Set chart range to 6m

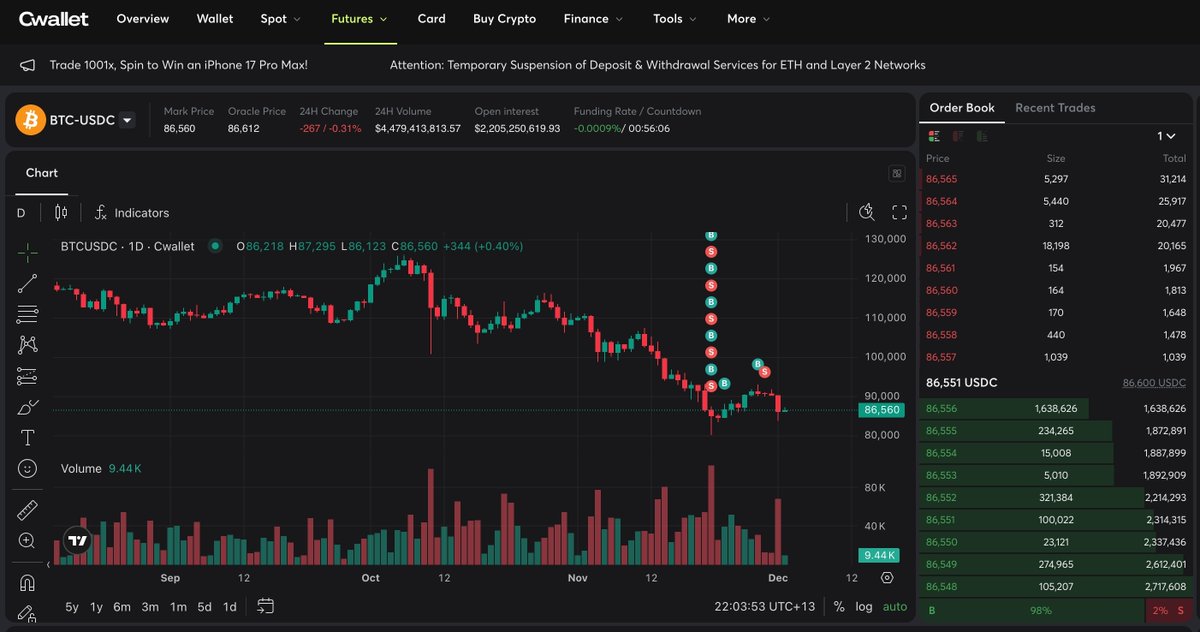122,607
